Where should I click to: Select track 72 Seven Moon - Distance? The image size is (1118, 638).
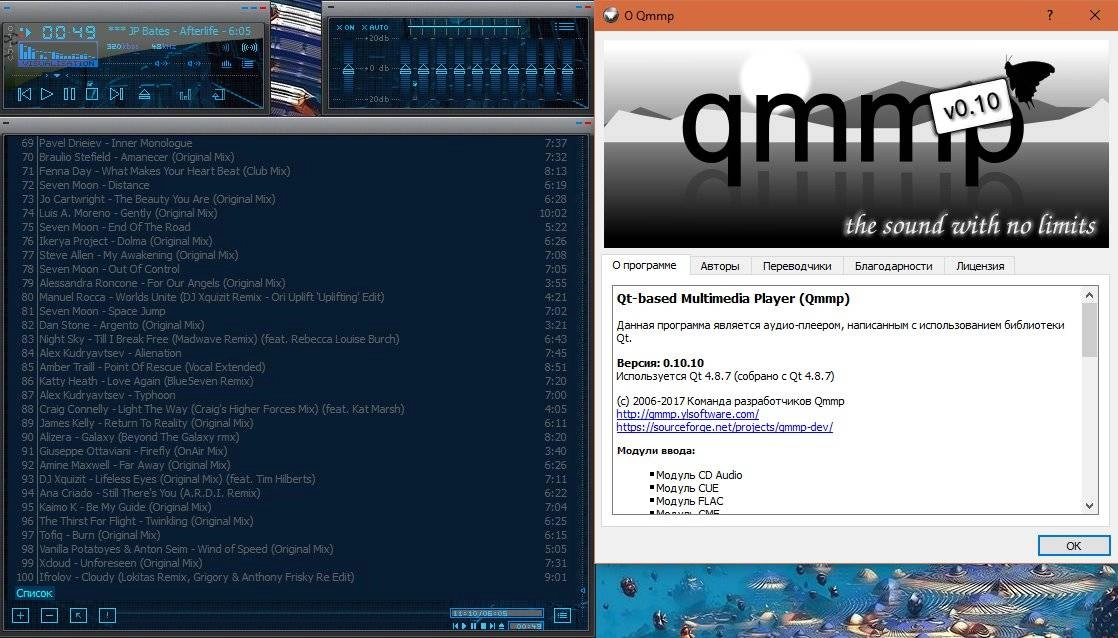point(292,185)
